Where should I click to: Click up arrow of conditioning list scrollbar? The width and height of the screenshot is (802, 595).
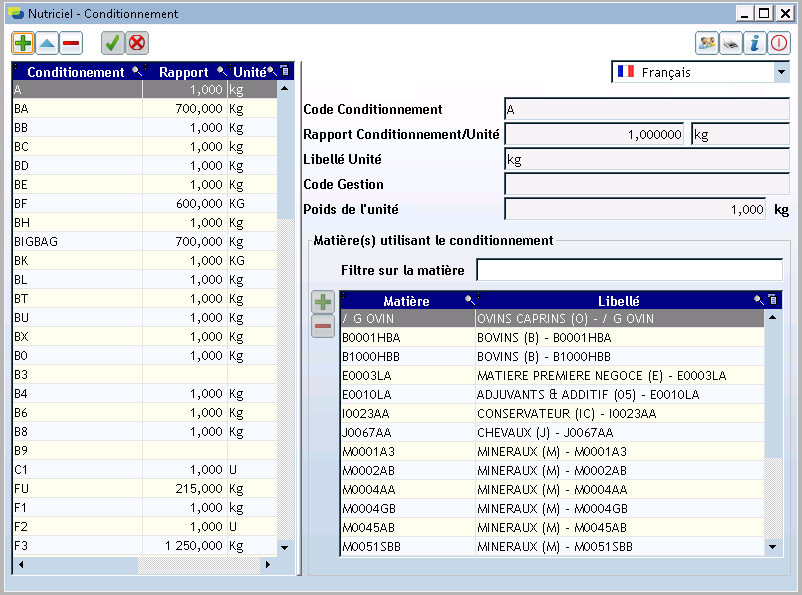click(285, 89)
